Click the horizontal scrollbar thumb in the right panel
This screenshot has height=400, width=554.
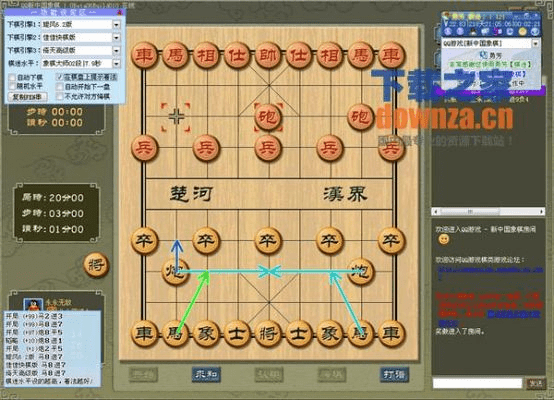pyautogui.click(x=470, y=212)
